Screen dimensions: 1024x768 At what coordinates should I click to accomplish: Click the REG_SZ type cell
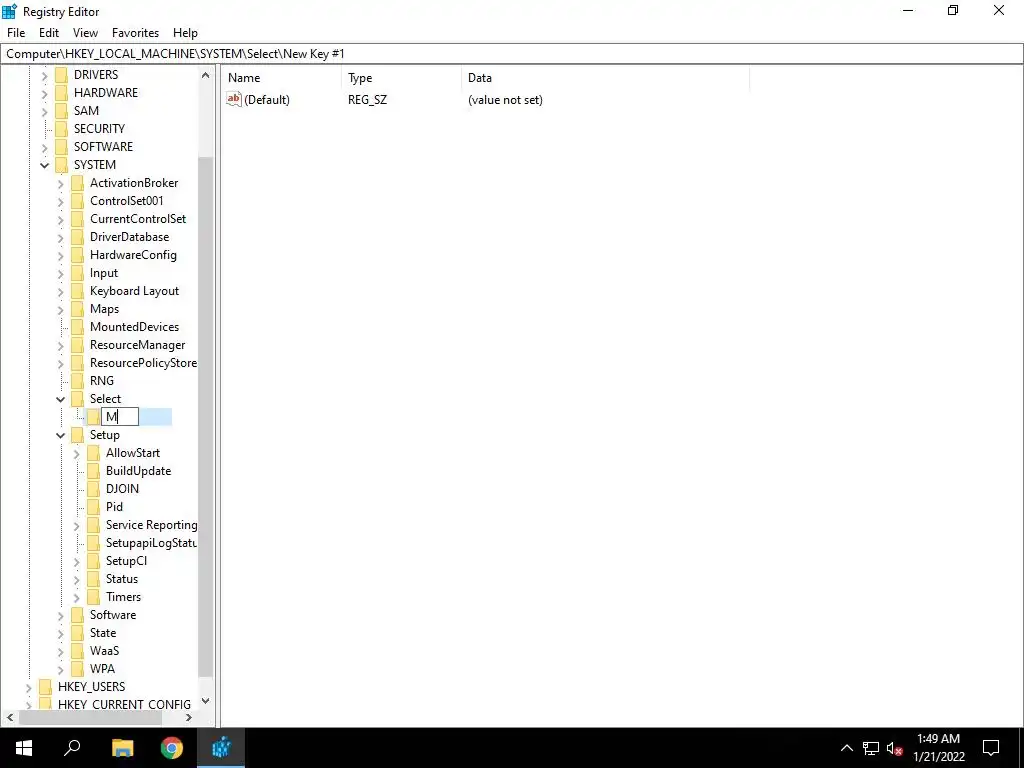point(367,100)
